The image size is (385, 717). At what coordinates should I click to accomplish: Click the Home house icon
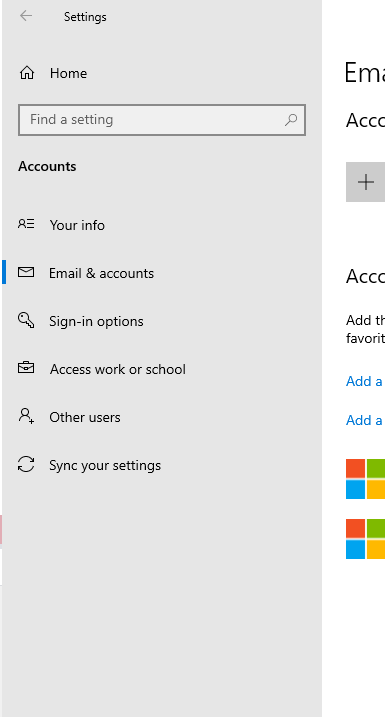point(27,73)
